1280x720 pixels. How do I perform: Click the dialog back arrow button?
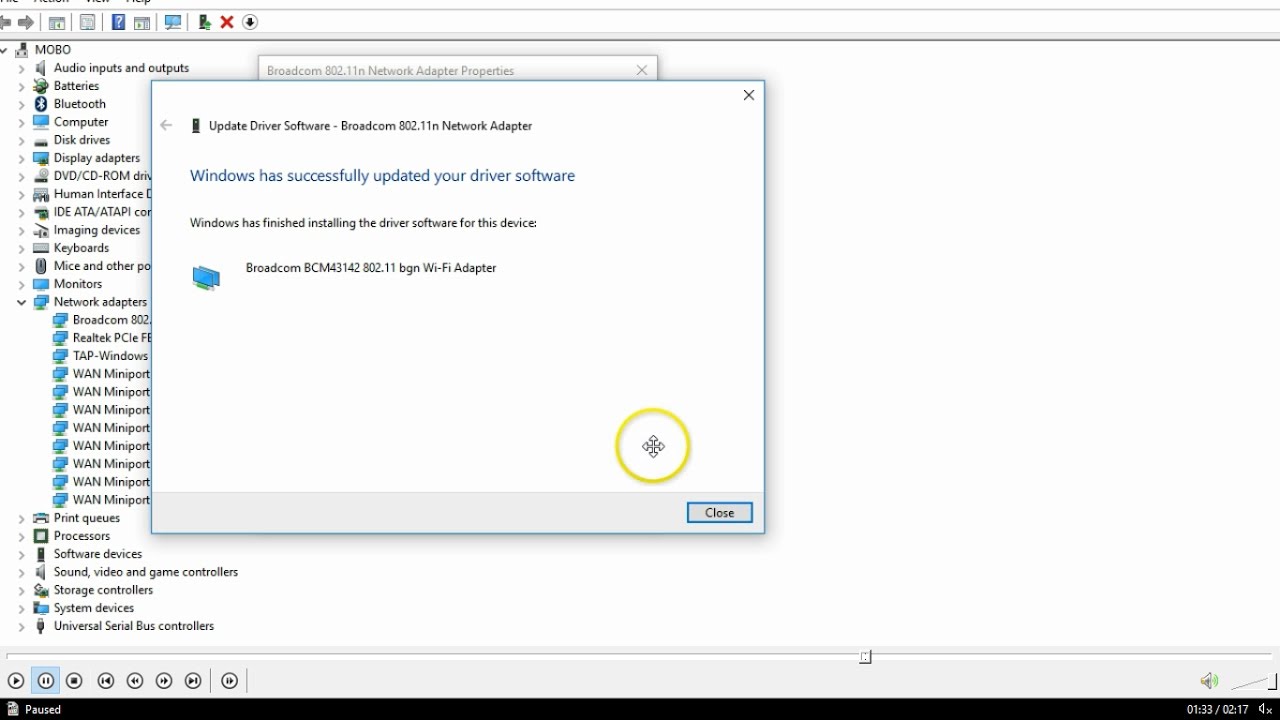(x=166, y=125)
